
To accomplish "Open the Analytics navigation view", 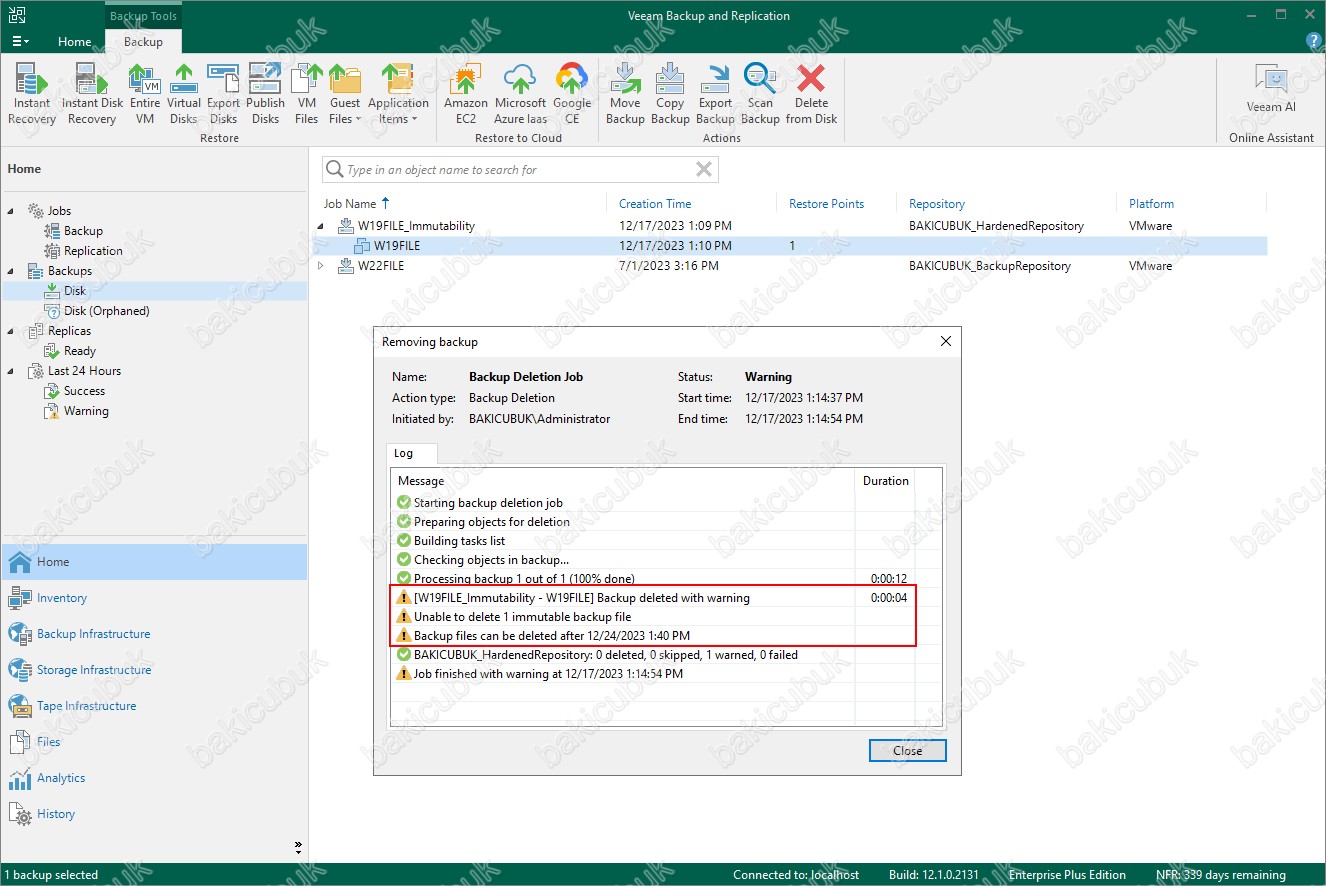I will click(154, 778).
